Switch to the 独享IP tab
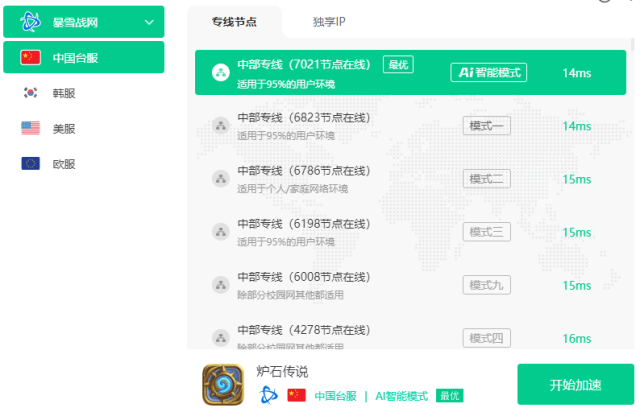Screen dimensions: 640x408 [x=329, y=22]
